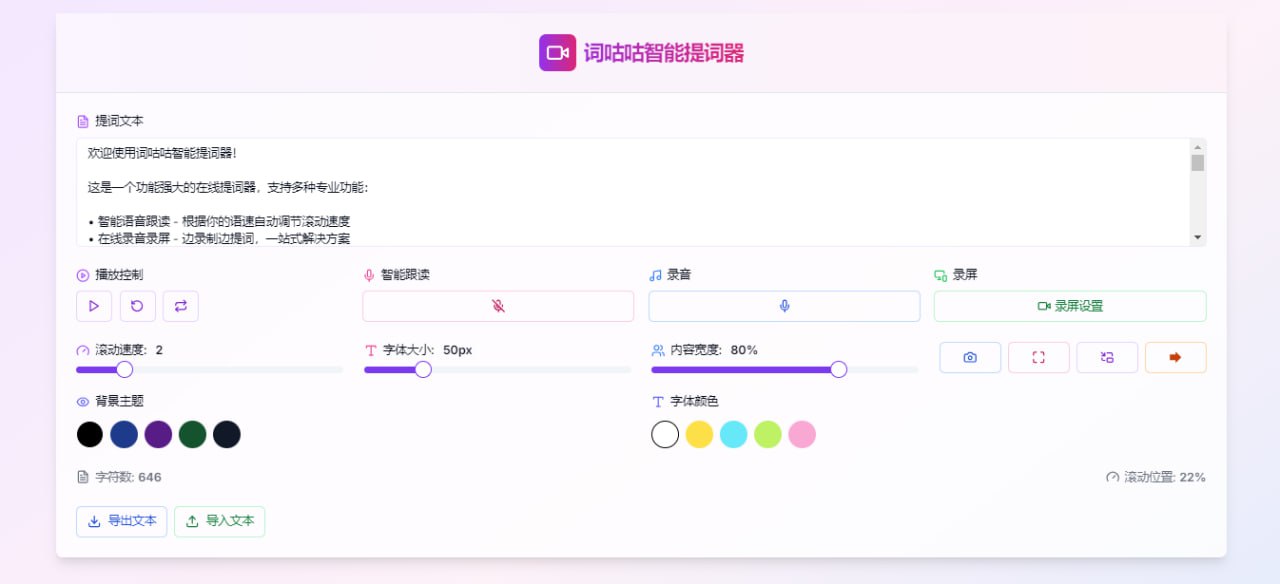Image resolution: width=1280 pixels, height=584 pixels.
Task: Toggle the loop repeat button
Action: click(x=181, y=306)
